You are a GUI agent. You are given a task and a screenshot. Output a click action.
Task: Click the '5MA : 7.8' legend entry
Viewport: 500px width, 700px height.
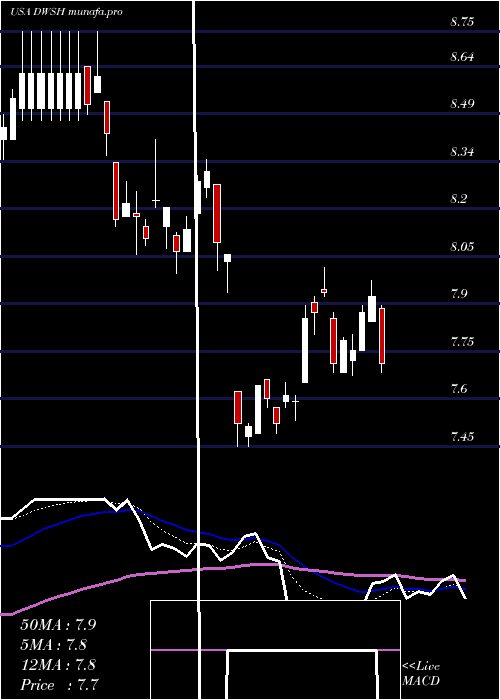coord(54,645)
